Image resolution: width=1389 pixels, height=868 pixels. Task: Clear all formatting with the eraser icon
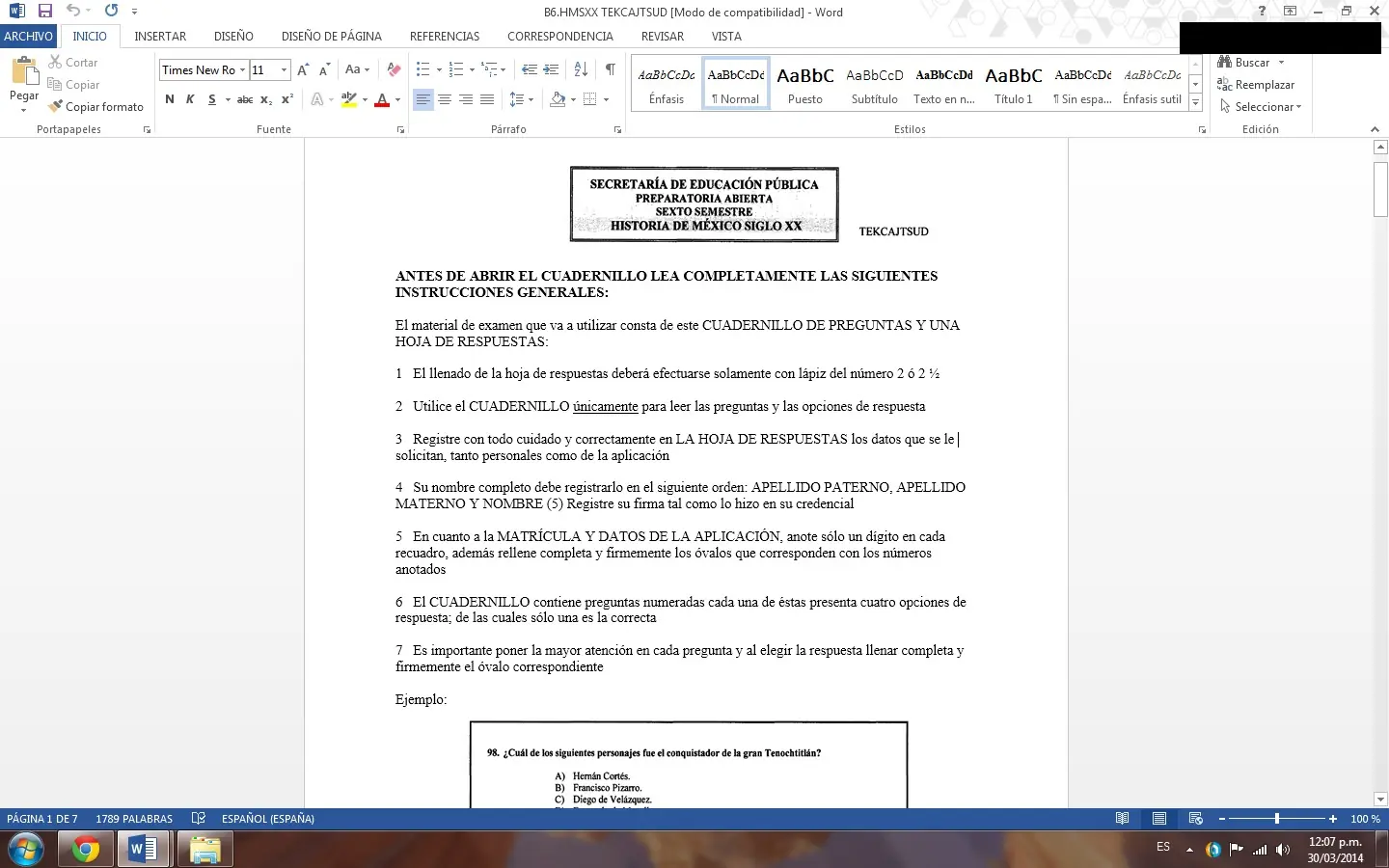(x=394, y=69)
